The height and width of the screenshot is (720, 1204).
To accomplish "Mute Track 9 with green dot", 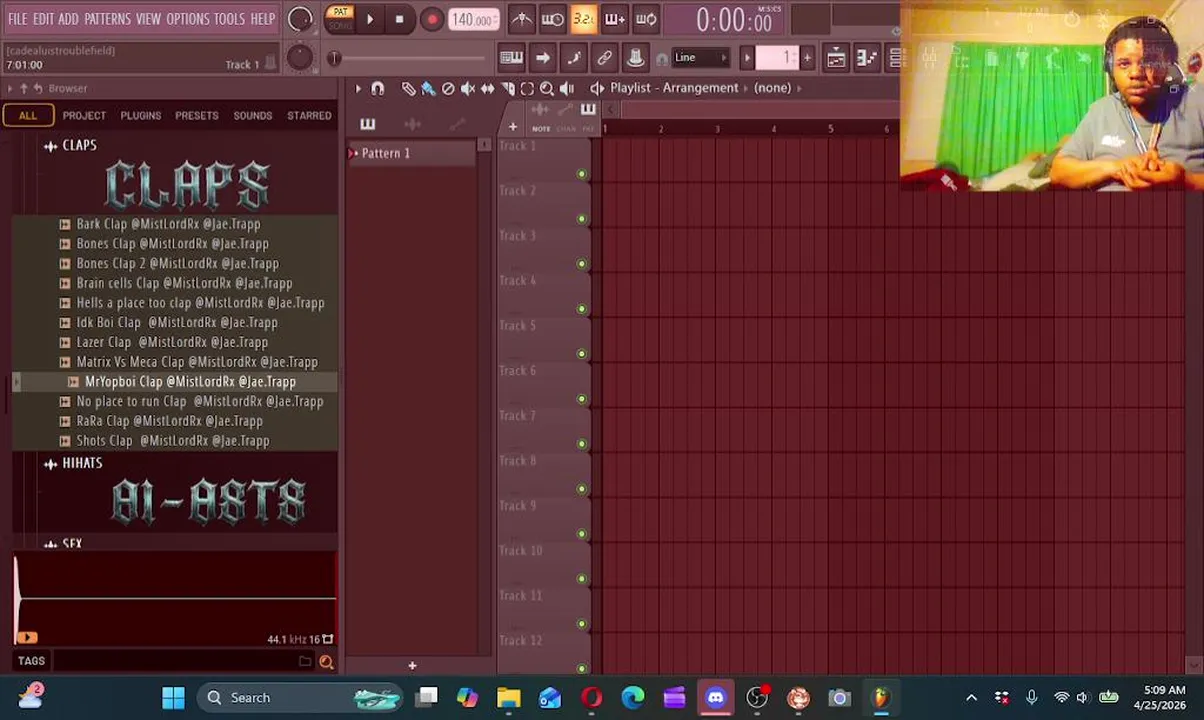I will (x=581, y=534).
